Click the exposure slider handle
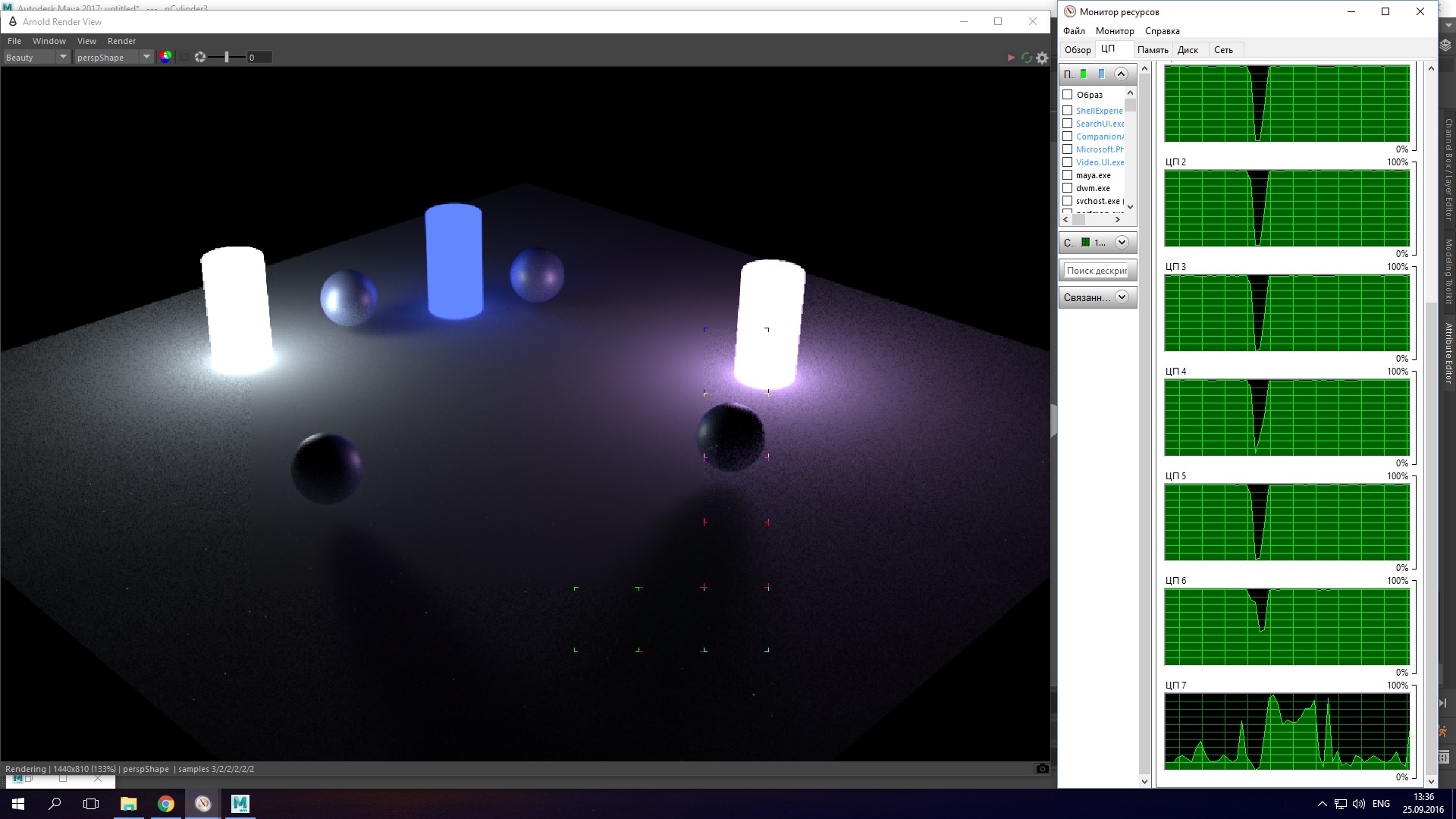 pos(226,57)
